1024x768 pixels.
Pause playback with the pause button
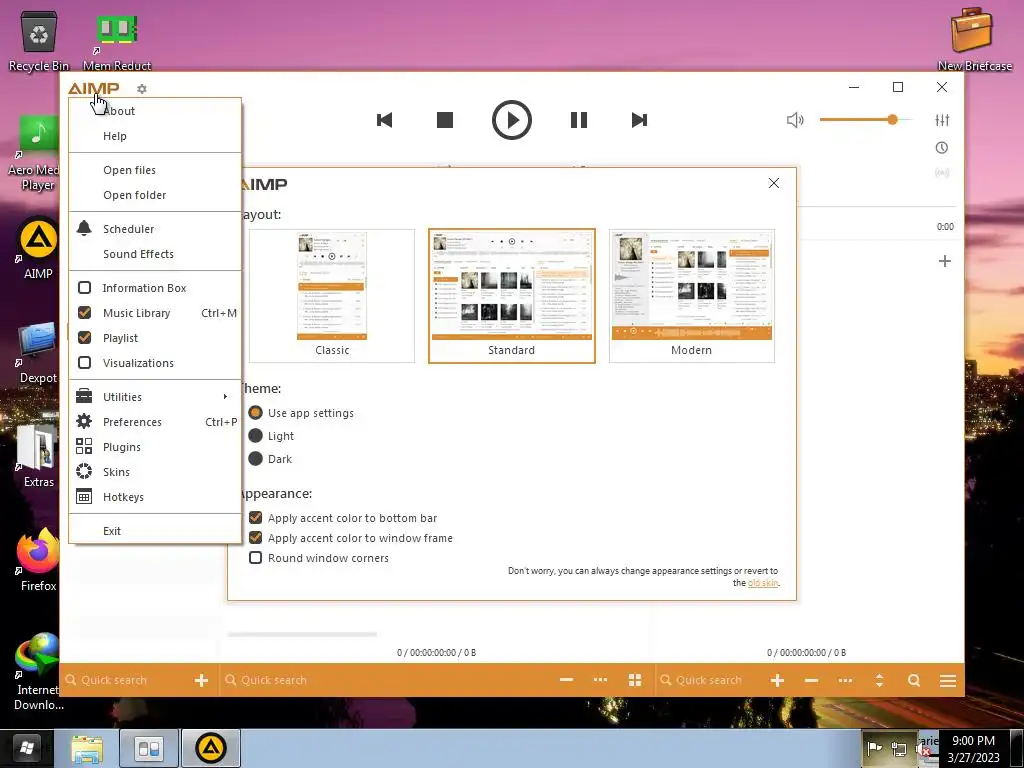click(x=579, y=120)
